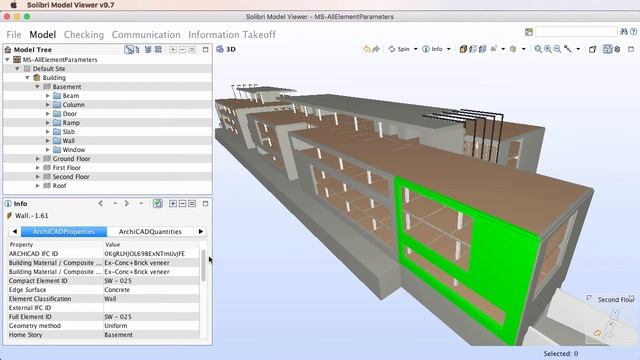The width and height of the screenshot is (640, 360).
Task: Open the Spin tool dropdown arrow
Action: coord(416,49)
